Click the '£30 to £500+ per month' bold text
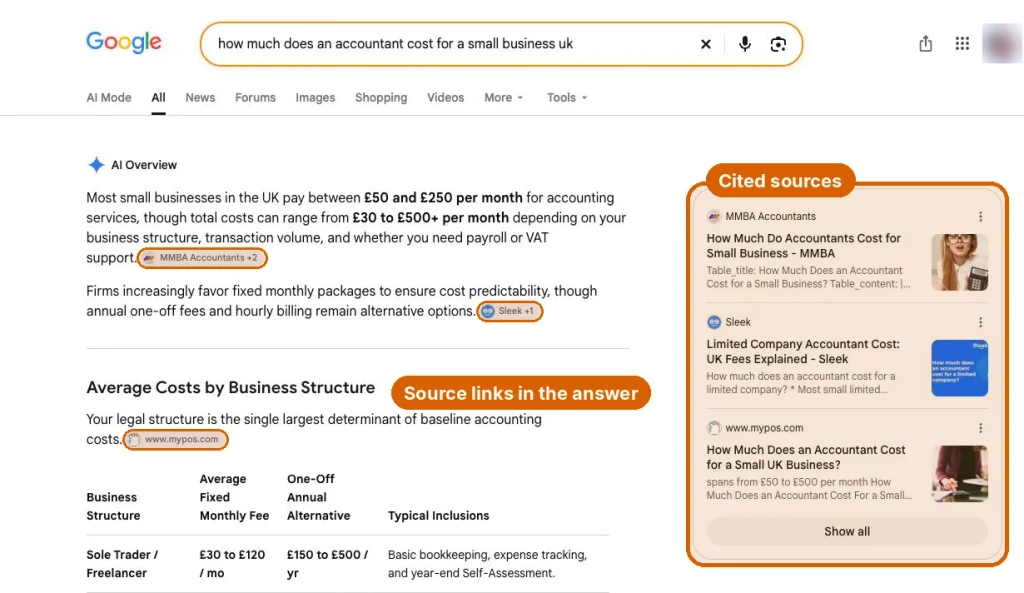 [x=430, y=218]
